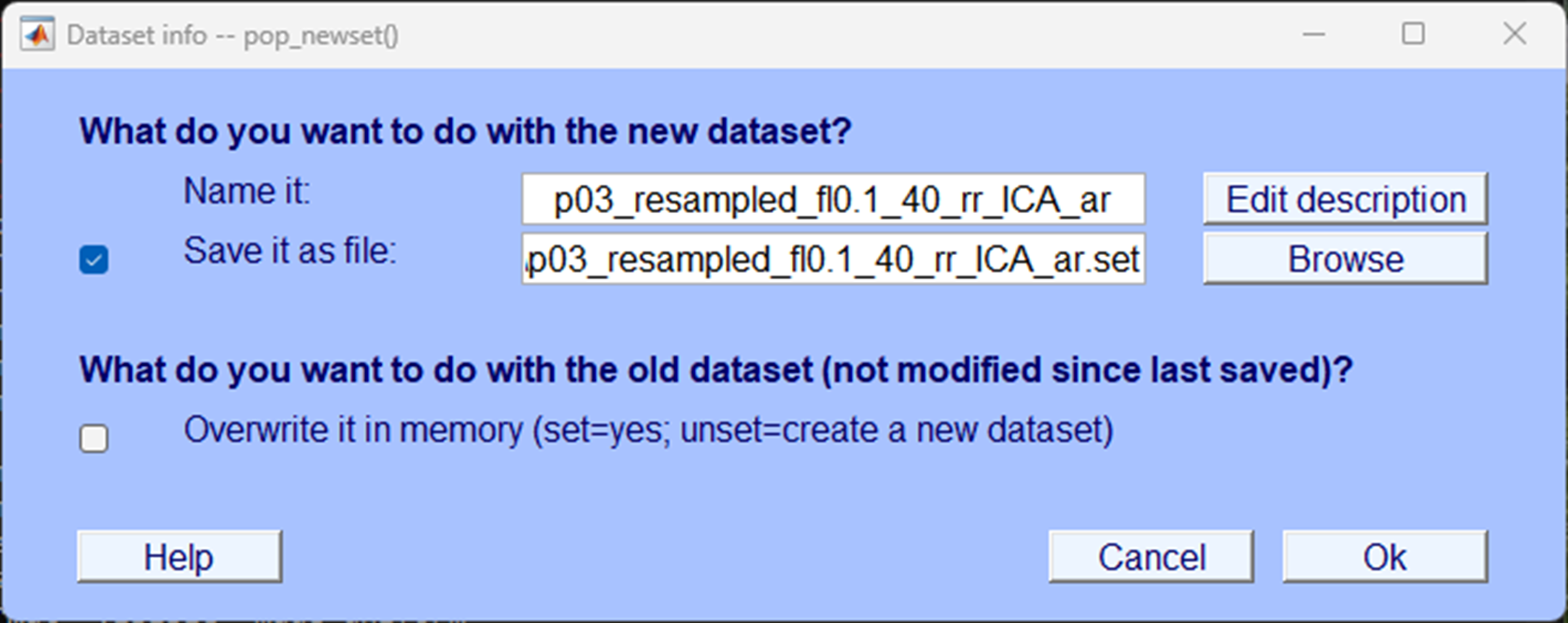
Task: Open Help for this dialog
Action: (x=178, y=557)
